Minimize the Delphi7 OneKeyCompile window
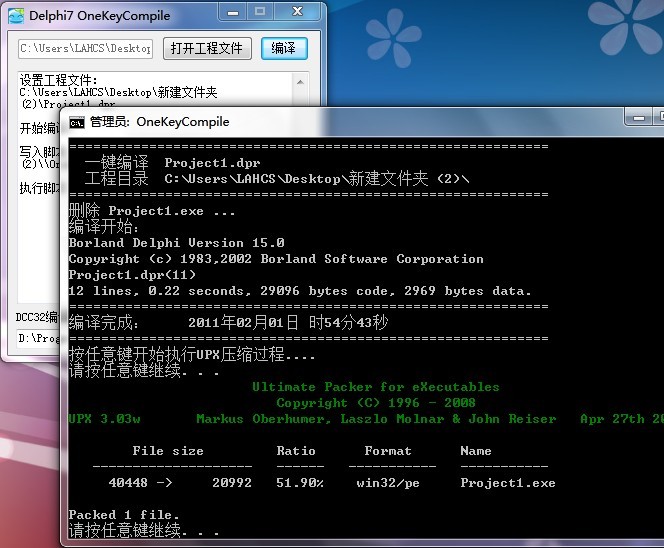The width and height of the screenshot is (664, 548). tap(232, 12)
